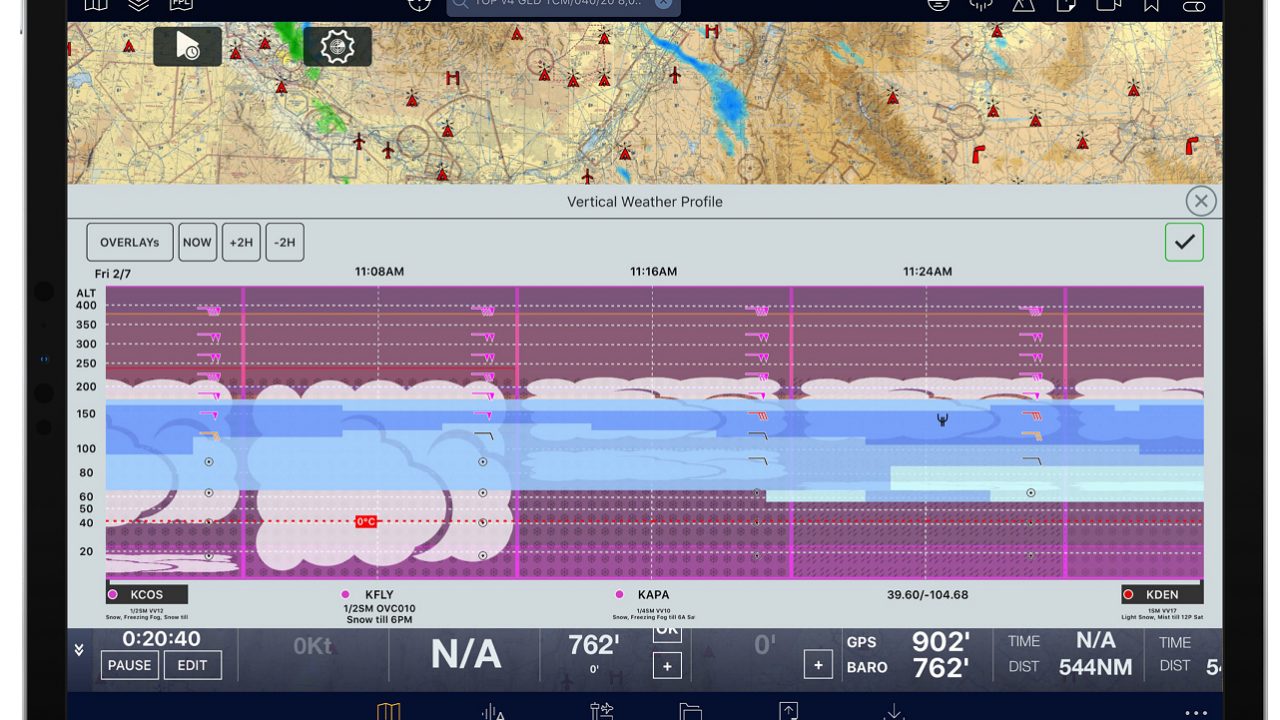The height and width of the screenshot is (720, 1280).
Task: Click the magenta dot next to KCOS
Action: 112,594
